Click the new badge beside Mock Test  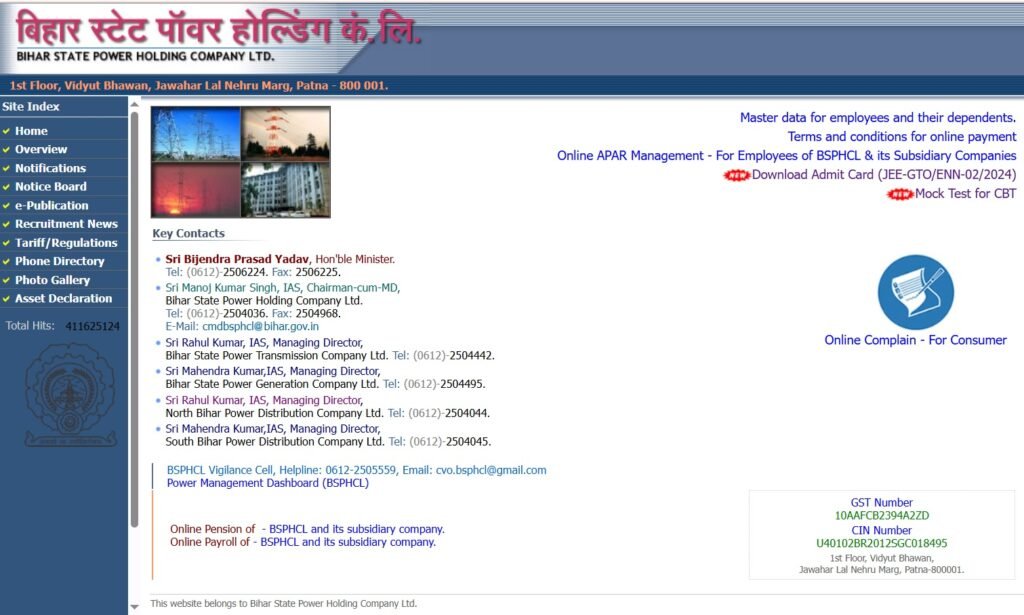(x=900, y=194)
